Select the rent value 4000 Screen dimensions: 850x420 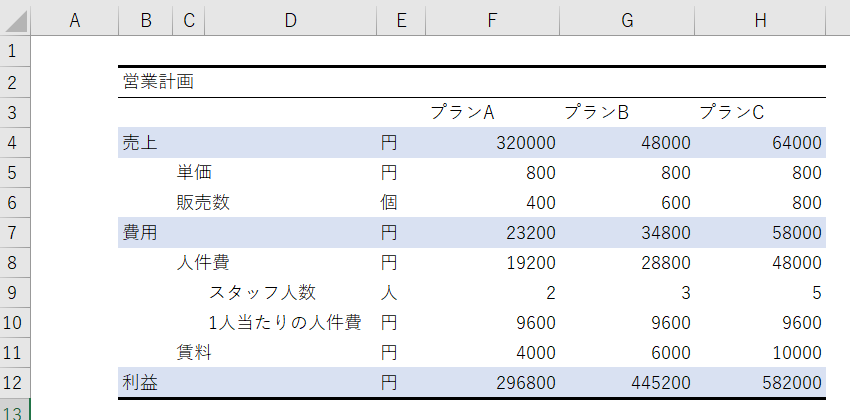536,353
